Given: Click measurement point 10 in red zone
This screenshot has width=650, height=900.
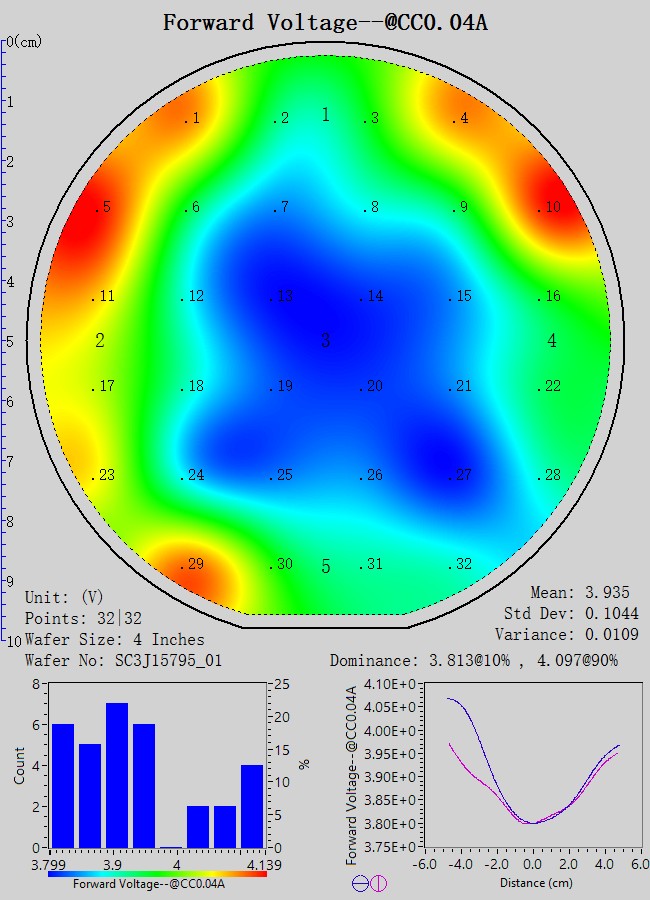Looking at the screenshot, I should tap(548, 208).
